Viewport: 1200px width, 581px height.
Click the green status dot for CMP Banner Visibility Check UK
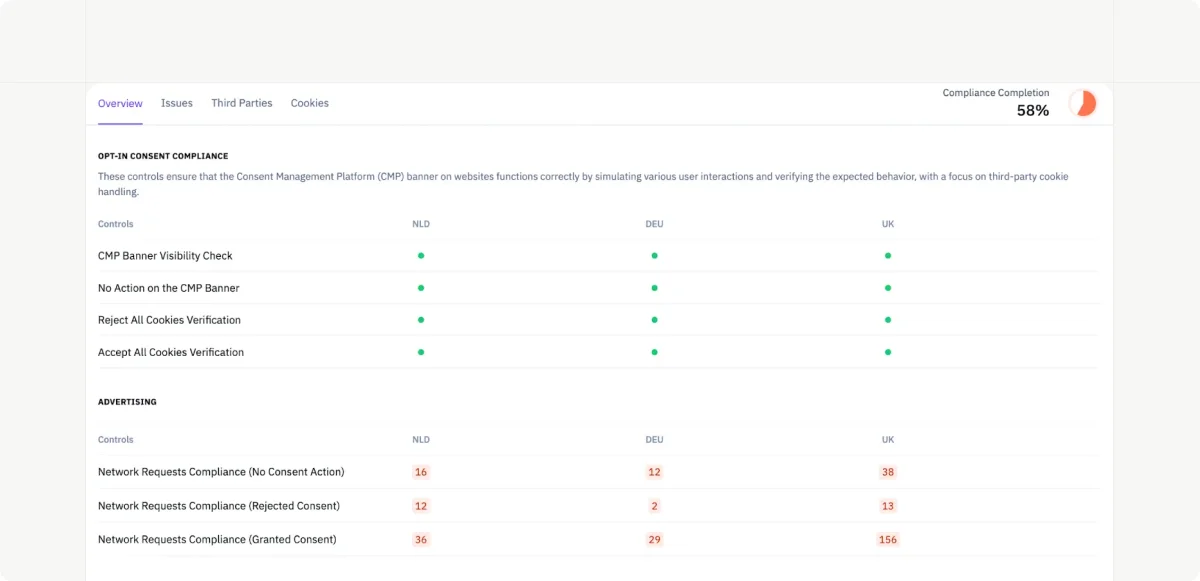[x=888, y=256]
